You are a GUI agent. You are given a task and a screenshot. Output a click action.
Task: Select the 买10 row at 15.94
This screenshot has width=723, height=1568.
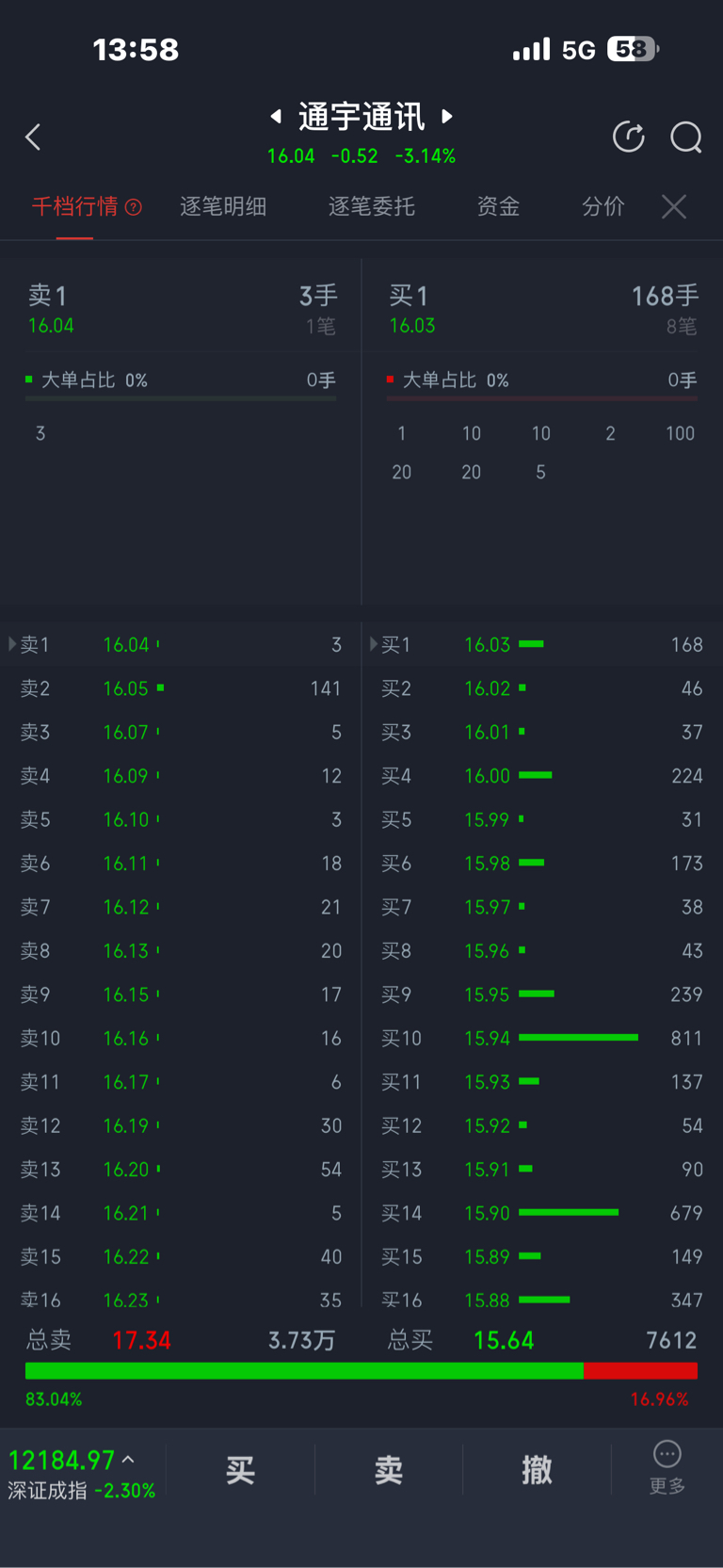[542, 1038]
